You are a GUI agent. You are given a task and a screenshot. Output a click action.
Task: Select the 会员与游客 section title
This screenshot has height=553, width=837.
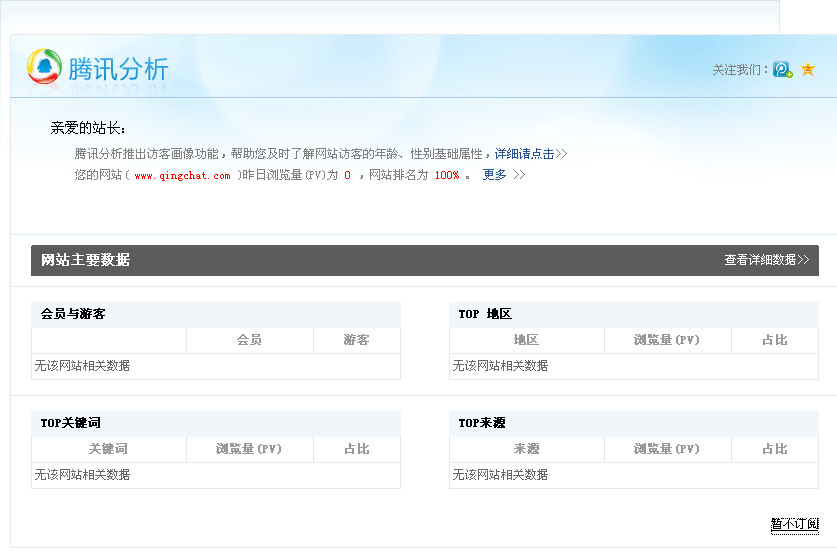(73, 314)
